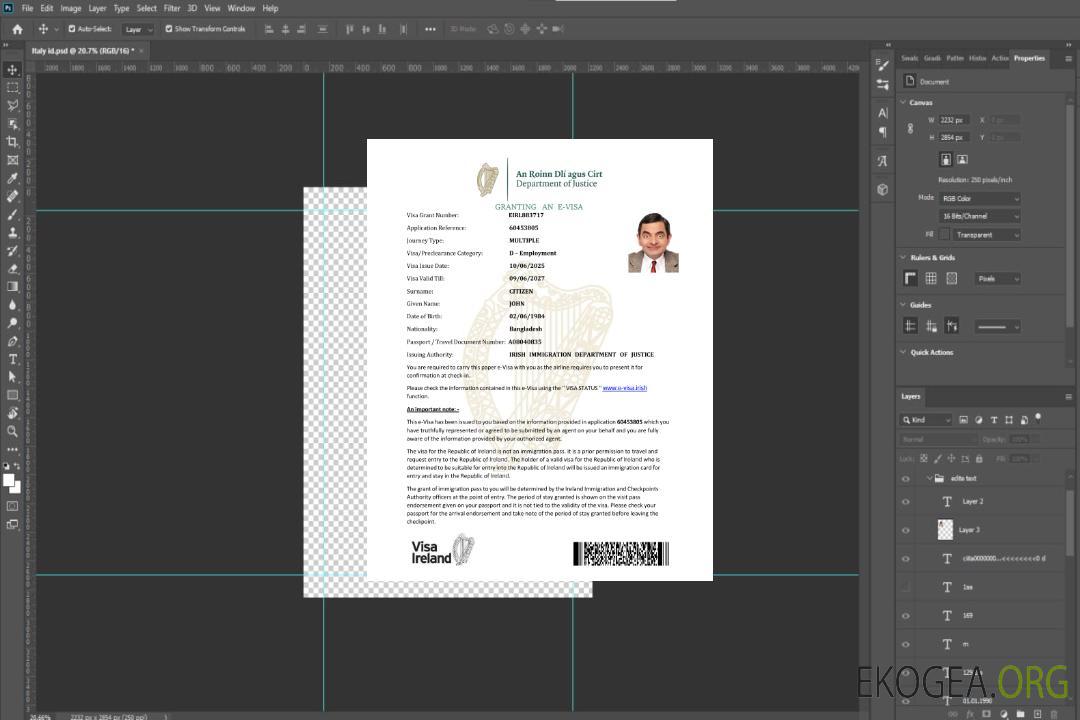The height and width of the screenshot is (720, 1080).
Task: Collapse the 'edite text' layer group
Action: 928,478
